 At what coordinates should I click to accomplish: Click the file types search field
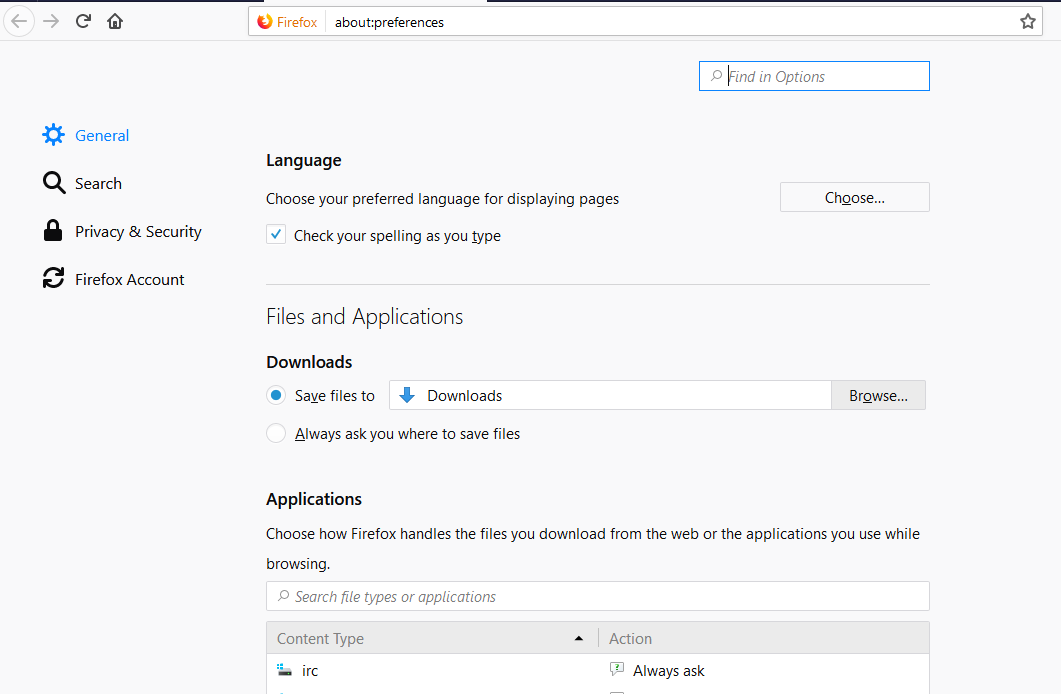click(597, 596)
